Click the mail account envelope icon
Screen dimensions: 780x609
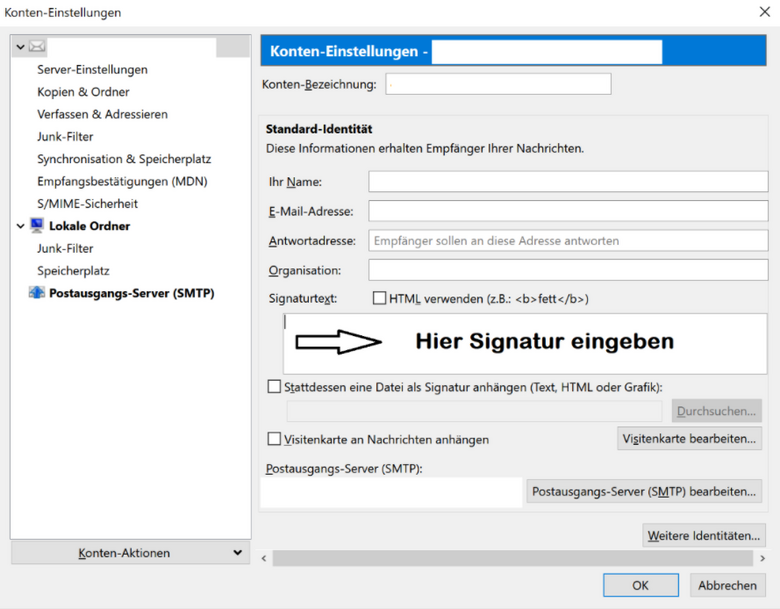[37, 47]
